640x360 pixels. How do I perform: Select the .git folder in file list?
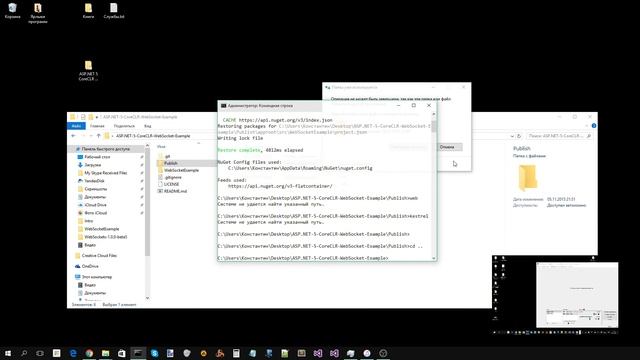tap(167, 156)
